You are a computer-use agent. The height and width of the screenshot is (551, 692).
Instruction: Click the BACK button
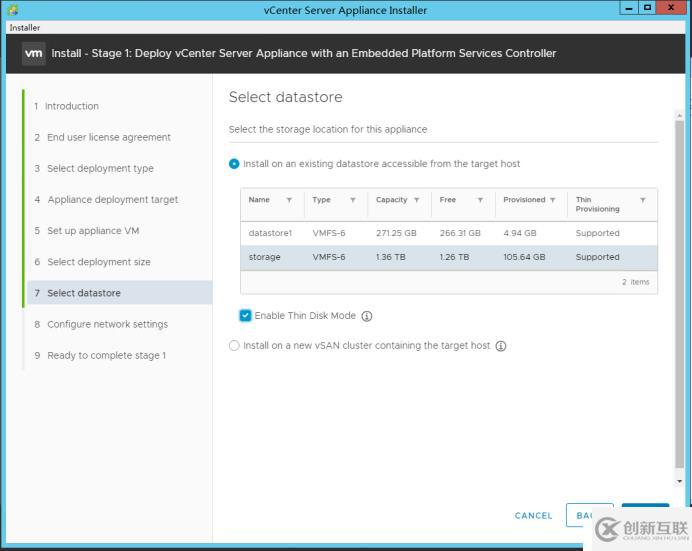590,515
